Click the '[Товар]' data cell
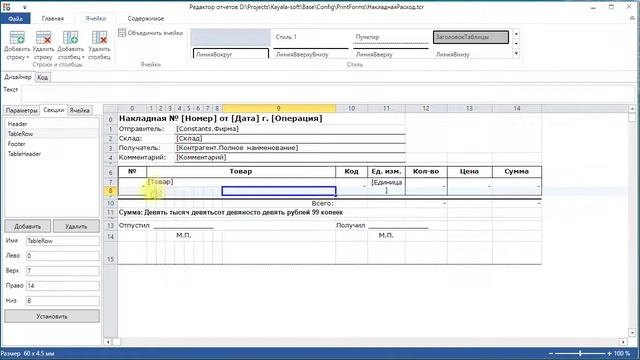This screenshot has width=640, height=360. click(241, 182)
